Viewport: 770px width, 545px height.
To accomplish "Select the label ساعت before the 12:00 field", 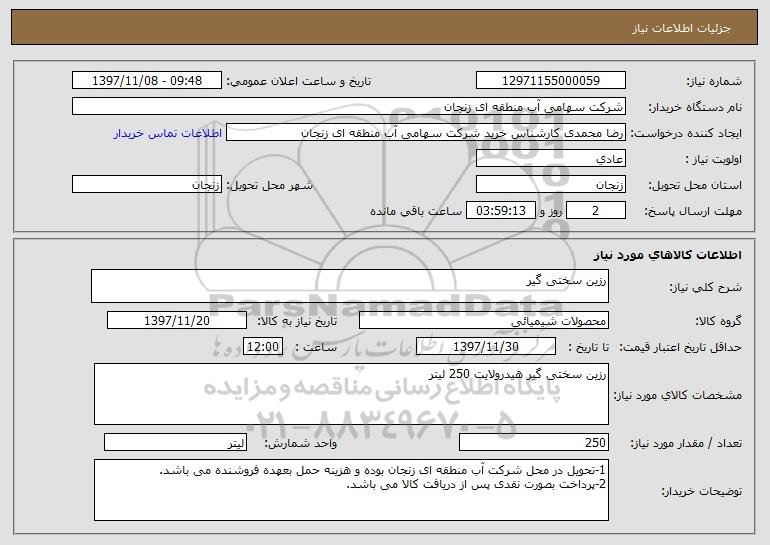I will pyautogui.click(x=316, y=348).
